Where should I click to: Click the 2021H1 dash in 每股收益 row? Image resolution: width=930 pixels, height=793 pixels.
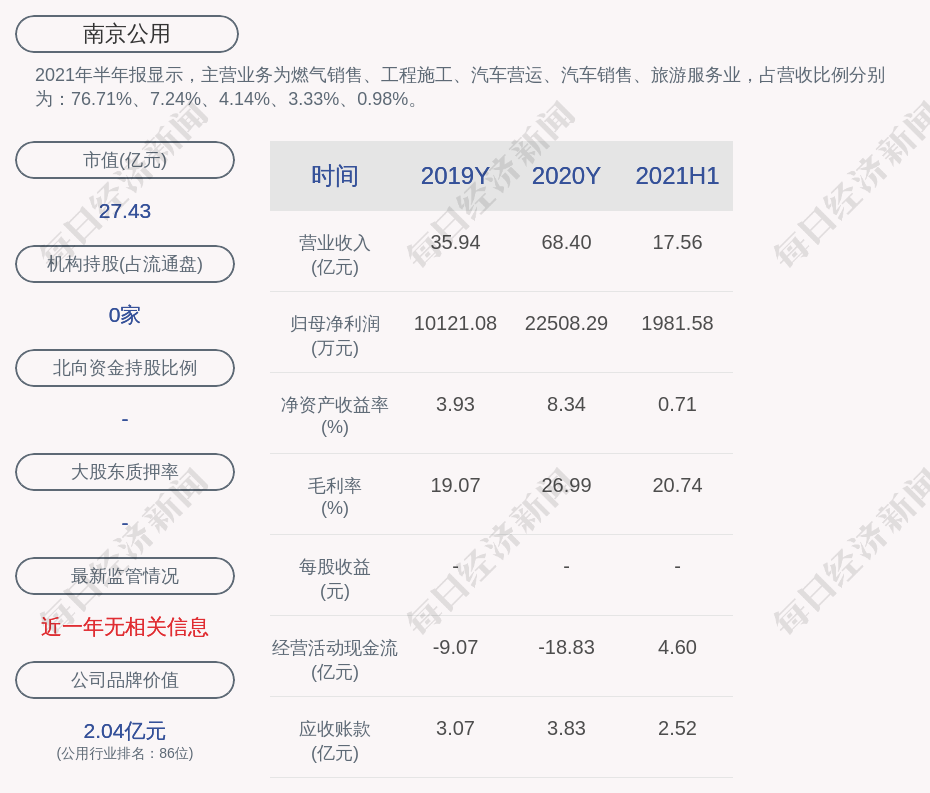pyautogui.click(x=677, y=567)
